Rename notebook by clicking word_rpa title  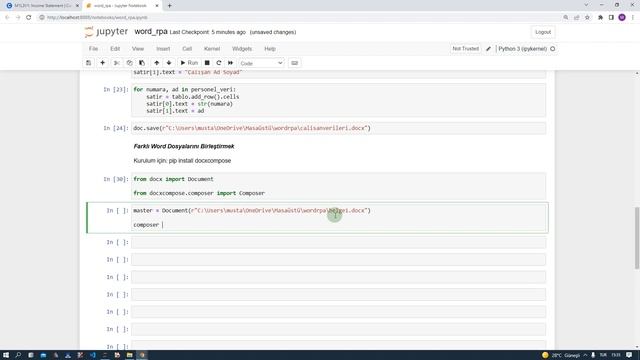[x=151, y=31]
